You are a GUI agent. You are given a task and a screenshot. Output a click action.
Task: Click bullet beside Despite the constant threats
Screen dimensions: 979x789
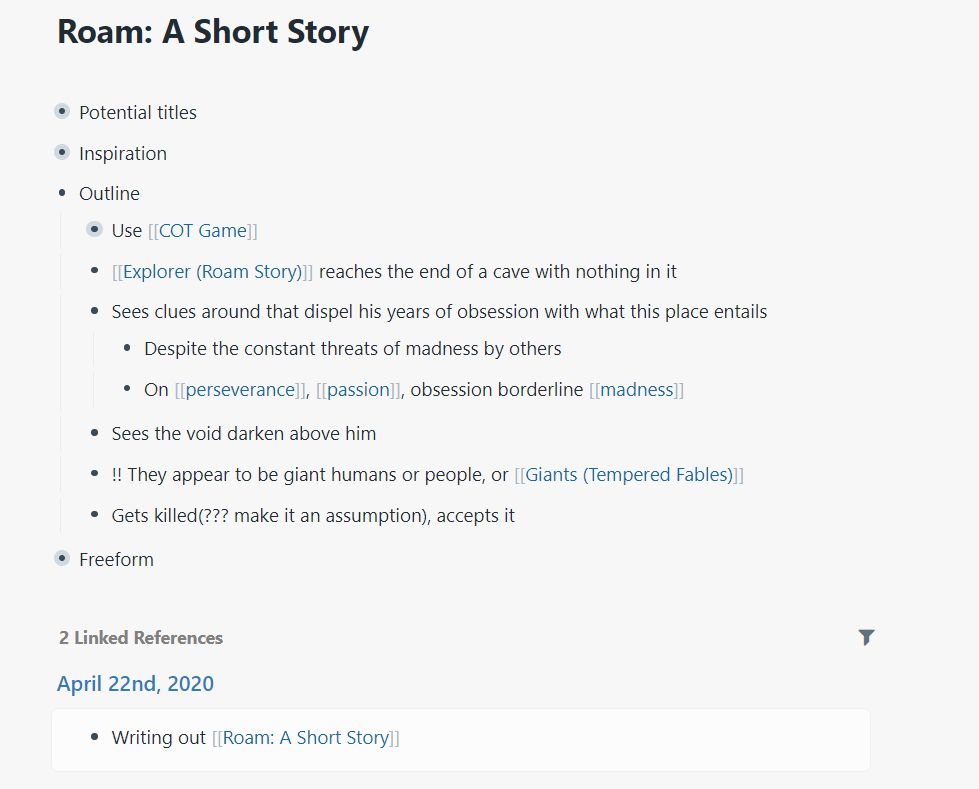(127, 349)
